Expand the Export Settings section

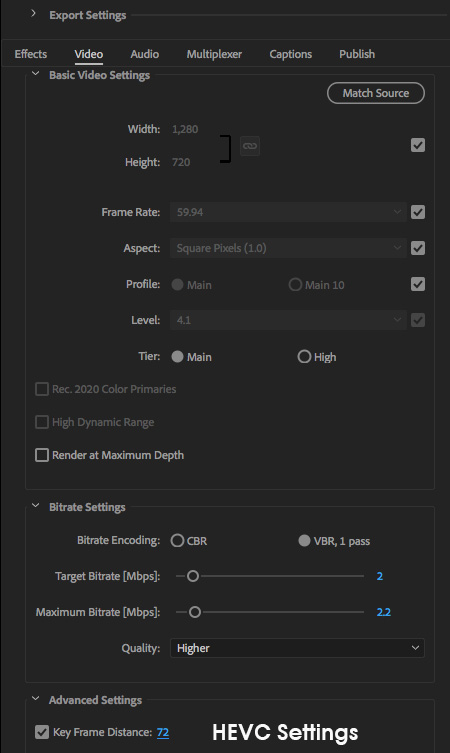33,13
